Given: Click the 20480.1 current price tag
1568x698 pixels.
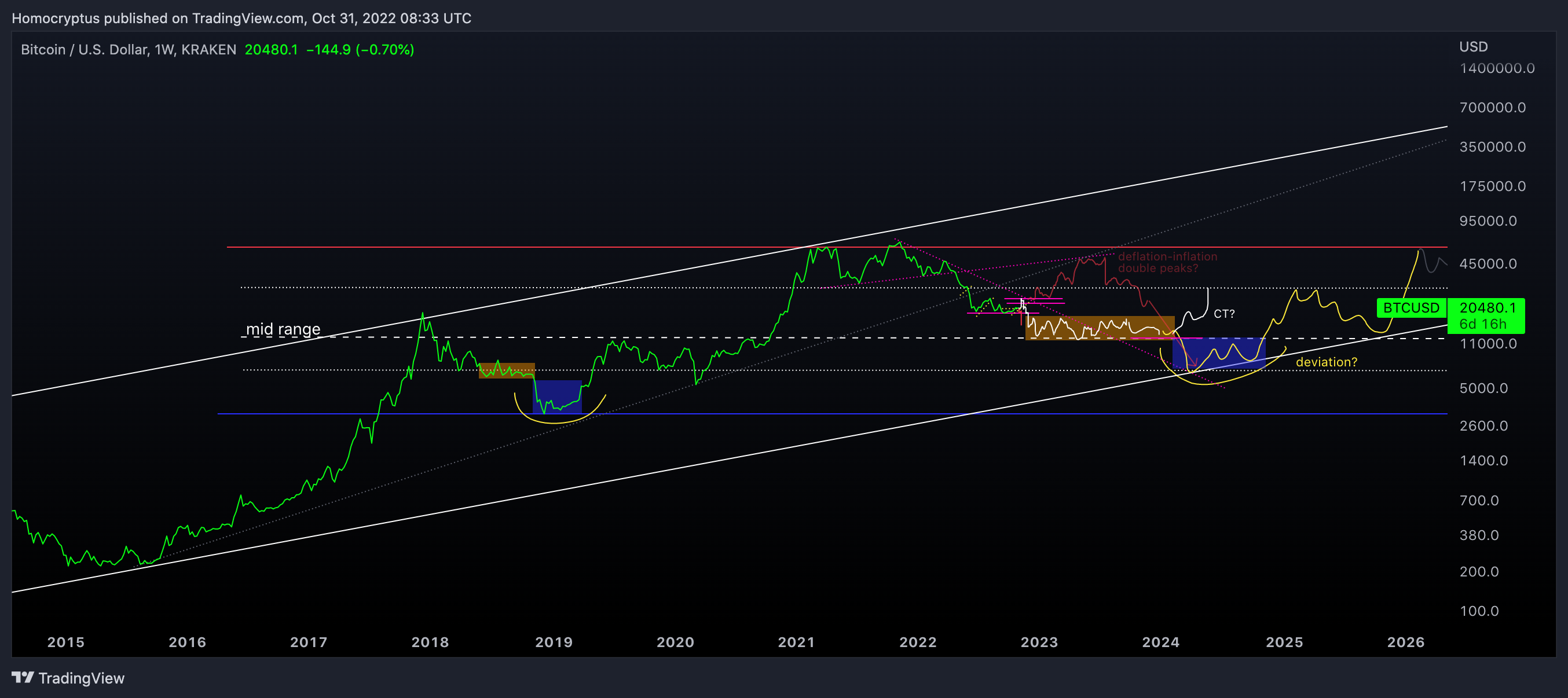Looking at the screenshot, I should 1488,308.
